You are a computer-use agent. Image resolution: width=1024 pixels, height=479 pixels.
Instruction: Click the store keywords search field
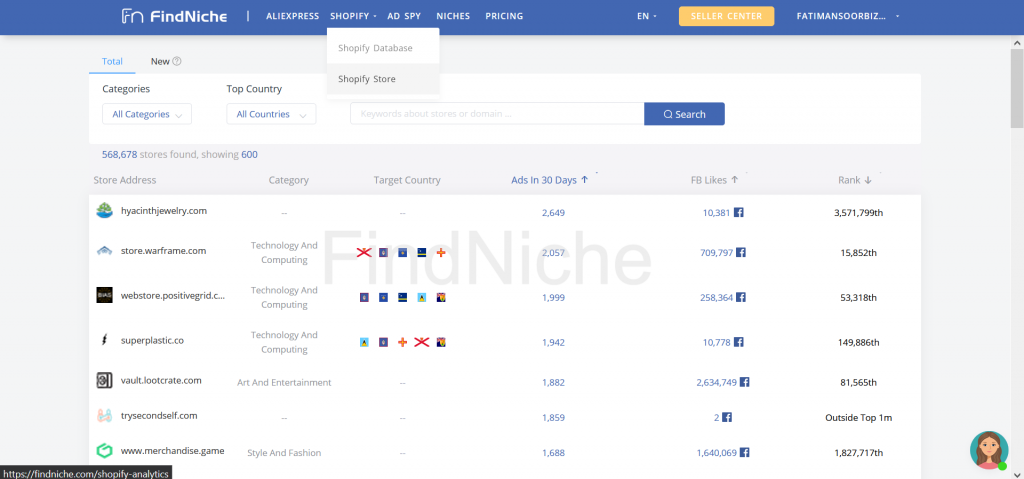tap(497, 114)
